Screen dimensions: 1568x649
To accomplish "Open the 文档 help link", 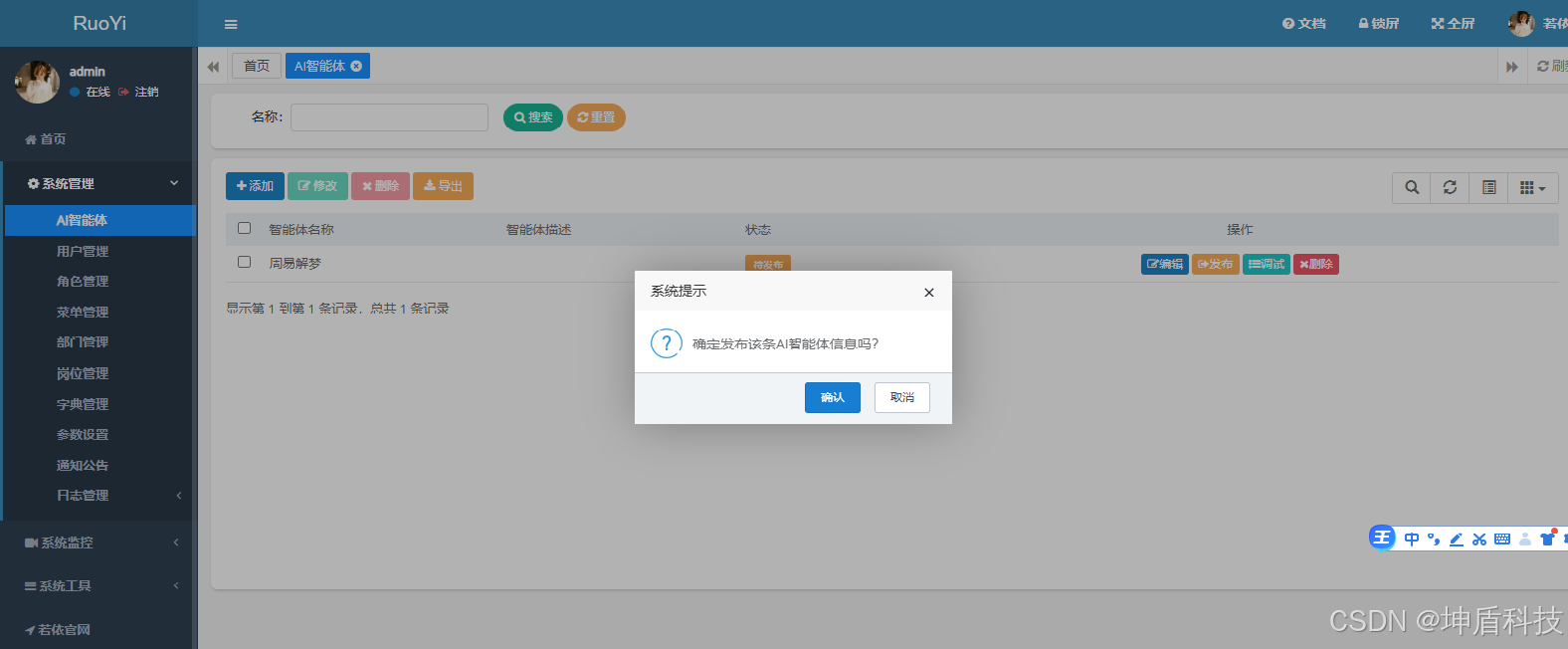I will click(1303, 24).
